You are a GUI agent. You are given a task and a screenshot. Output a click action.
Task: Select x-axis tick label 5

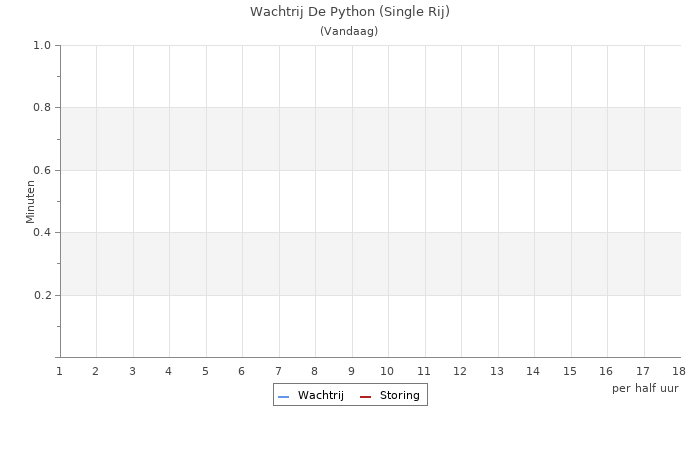pos(205,372)
